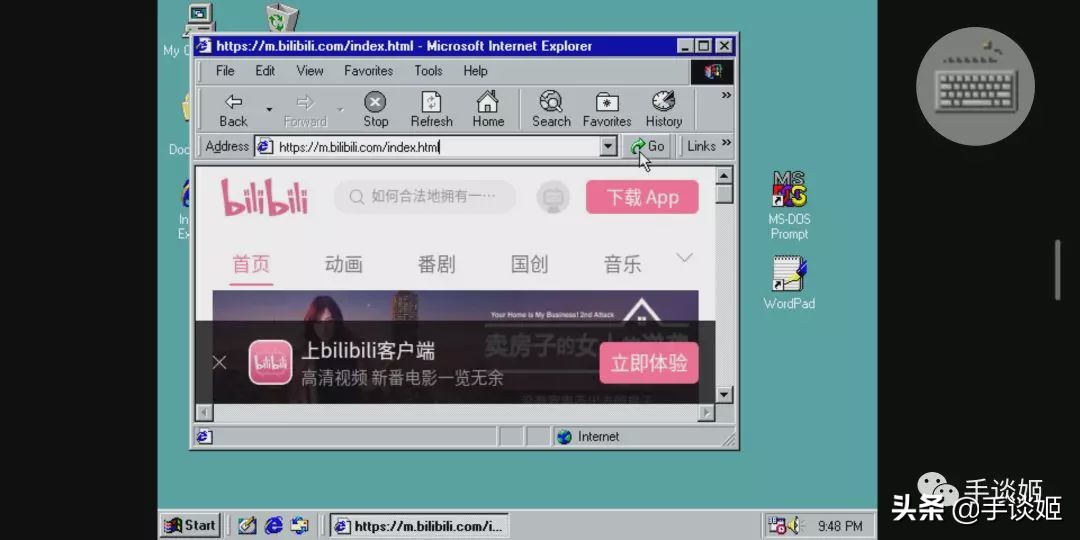This screenshot has width=1080, height=540.
Task: Click the Internet zone status bar text
Action: 599,437
